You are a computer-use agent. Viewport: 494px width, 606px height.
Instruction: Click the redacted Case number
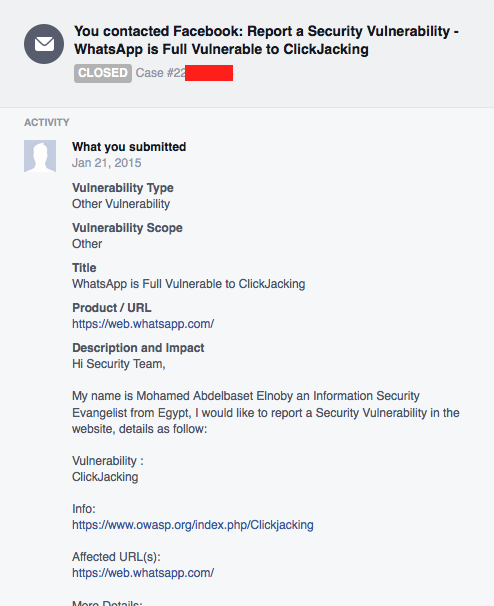click(184, 73)
